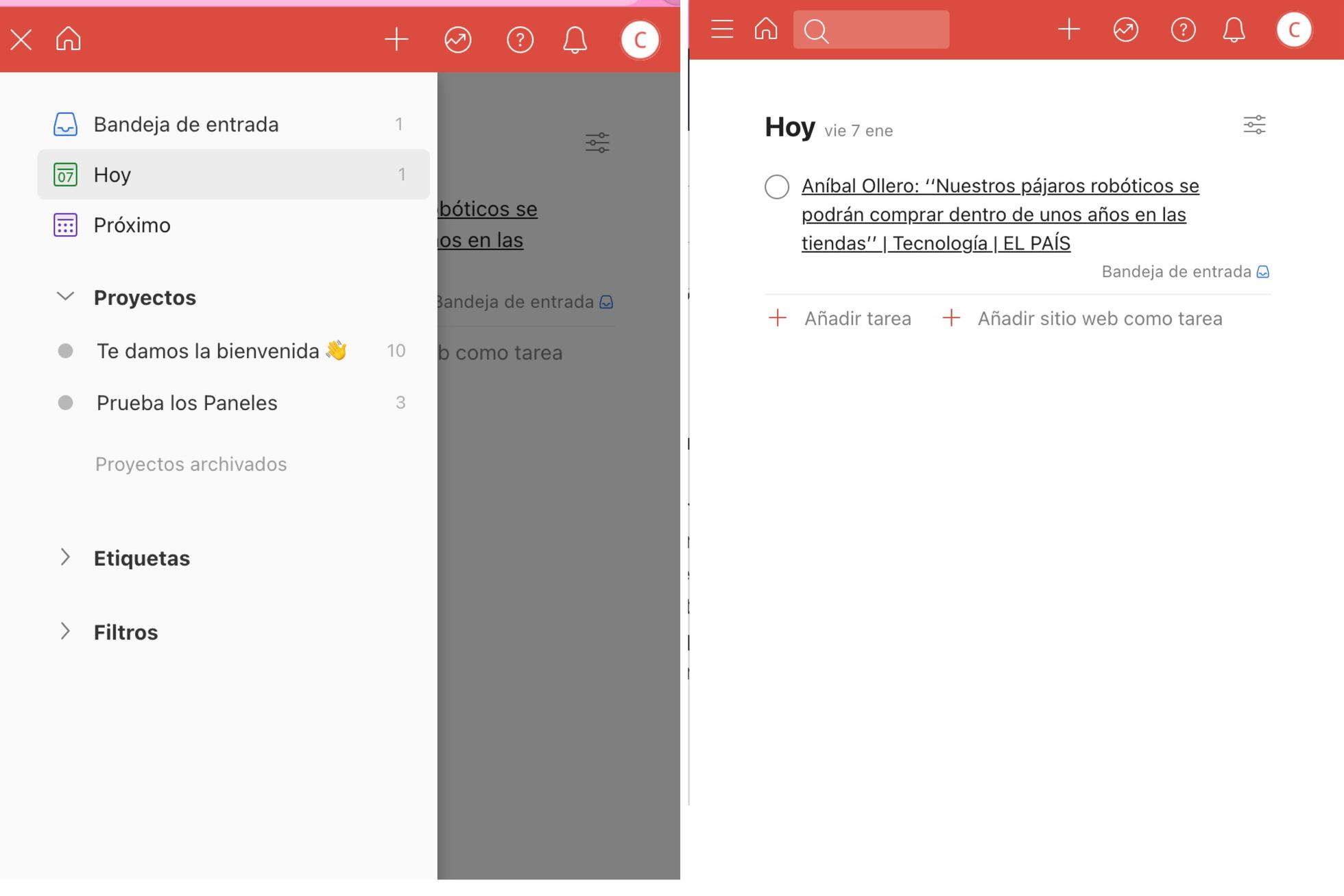Viewport: 1344px width, 896px height.
Task: Open the account avatar with the C
Action: click(x=1293, y=29)
